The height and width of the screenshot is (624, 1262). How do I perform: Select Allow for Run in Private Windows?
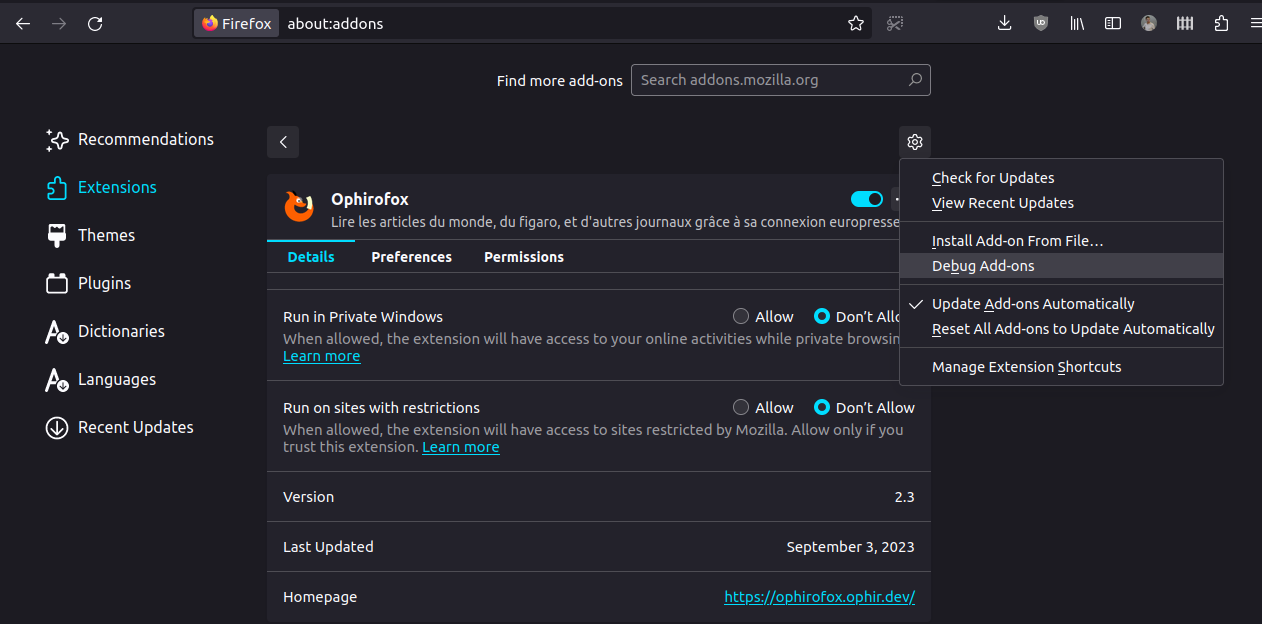pos(741,316)
